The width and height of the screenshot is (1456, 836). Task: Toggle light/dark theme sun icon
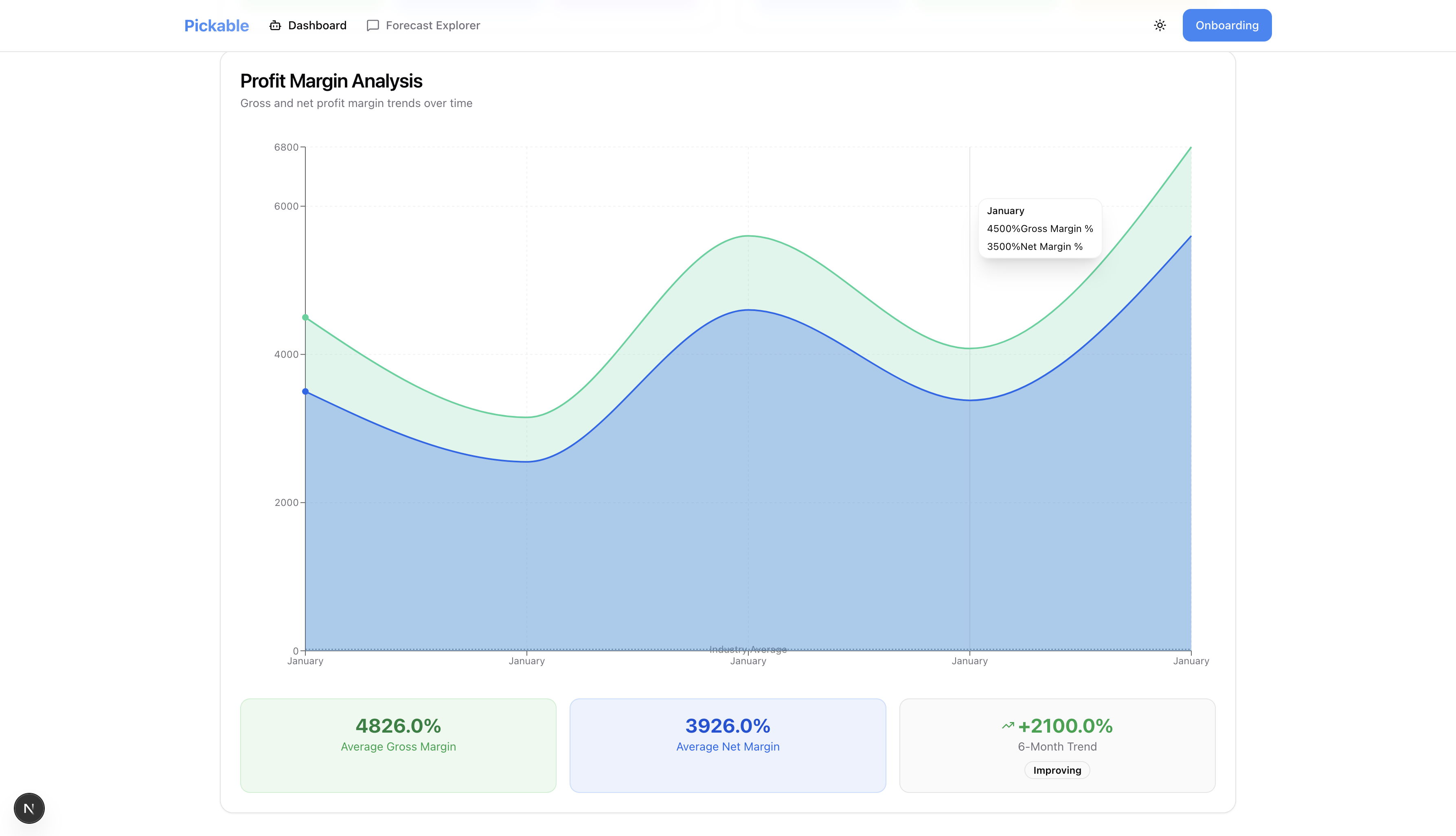pos(1160,25)
